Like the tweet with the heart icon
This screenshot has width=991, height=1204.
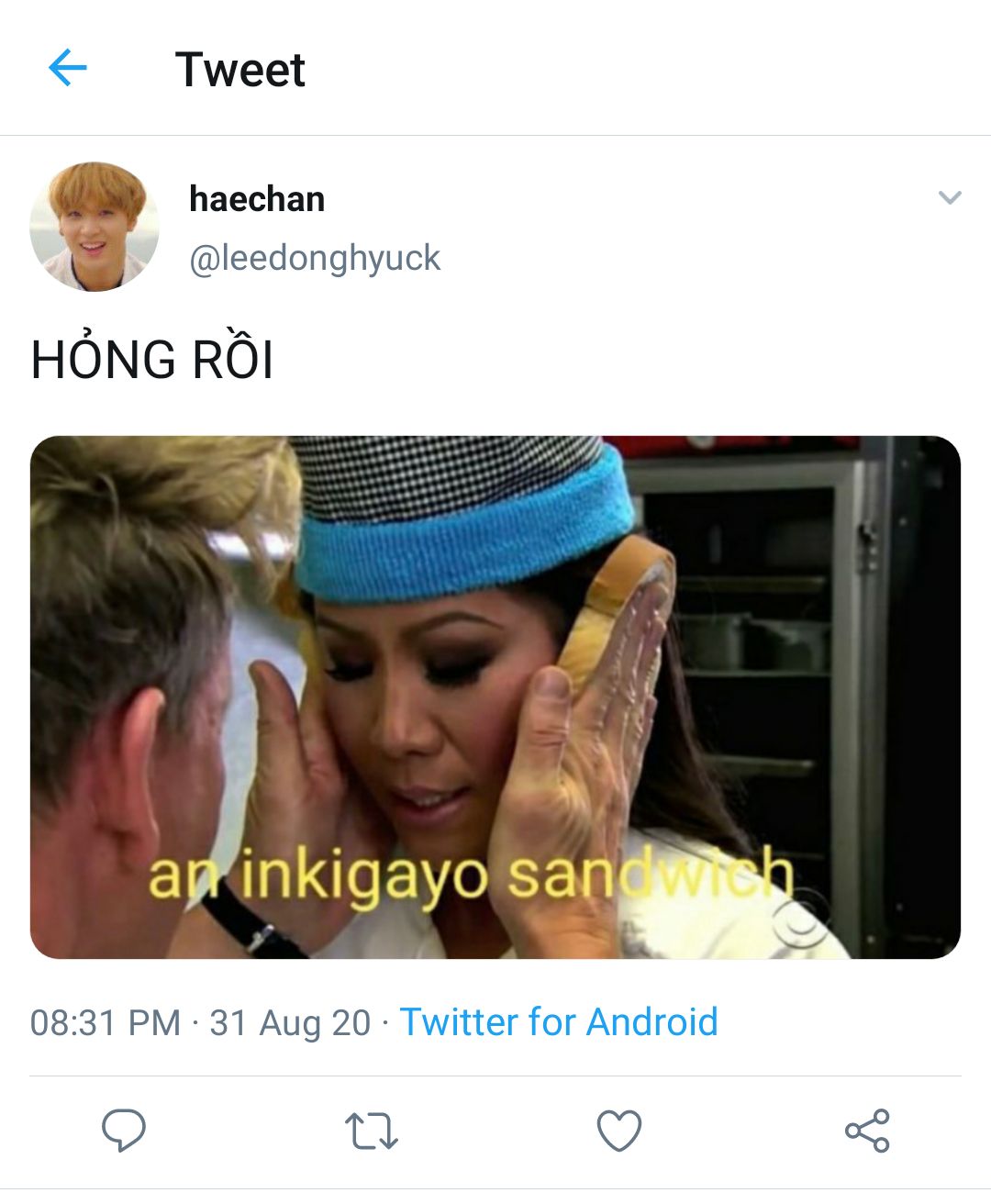coord(619,1130)
